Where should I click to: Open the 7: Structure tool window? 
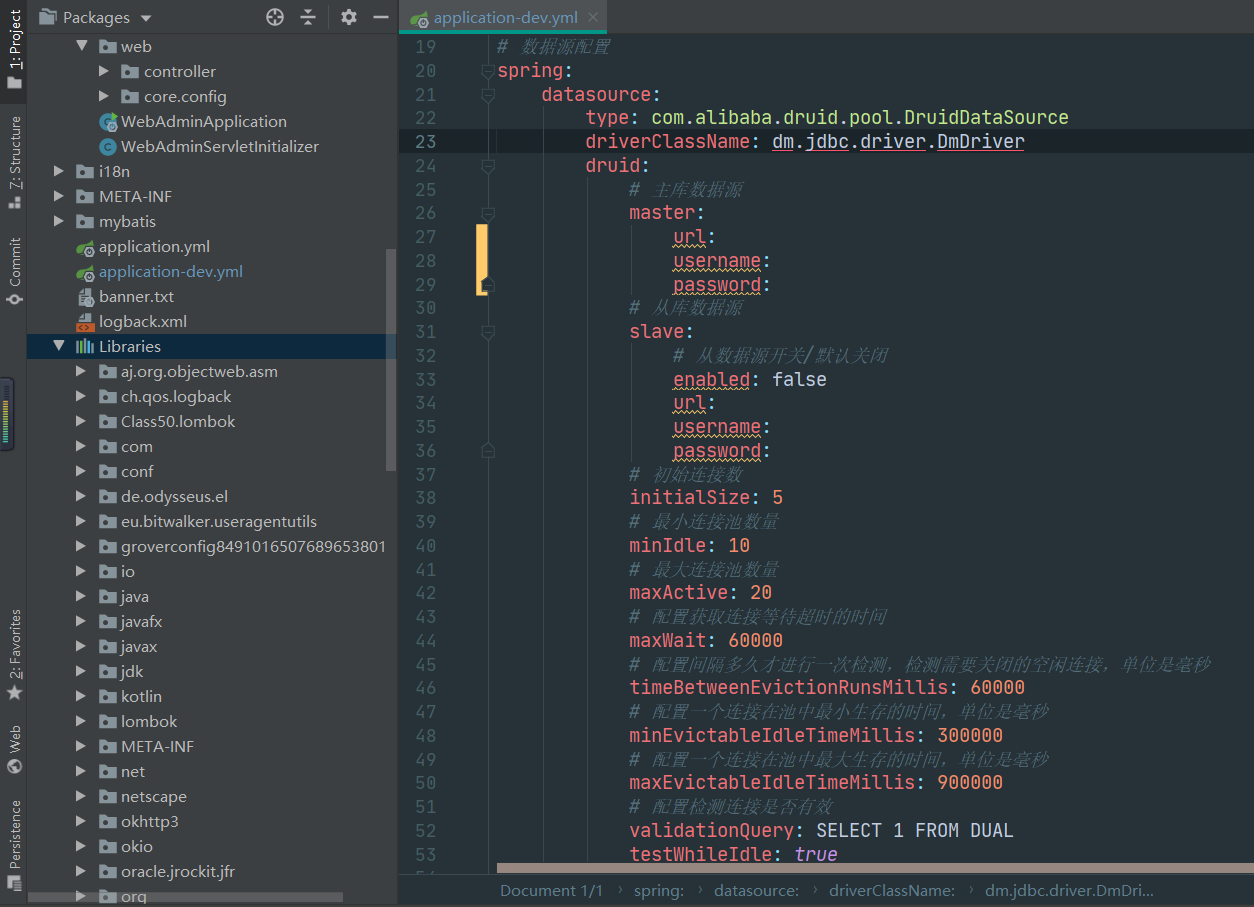click(x=13, y=150)
